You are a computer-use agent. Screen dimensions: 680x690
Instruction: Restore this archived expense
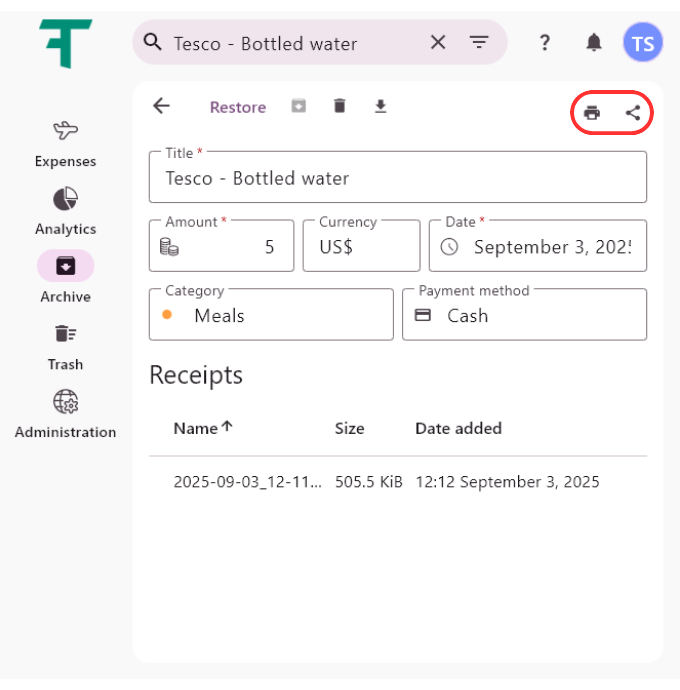click(238, 107)
